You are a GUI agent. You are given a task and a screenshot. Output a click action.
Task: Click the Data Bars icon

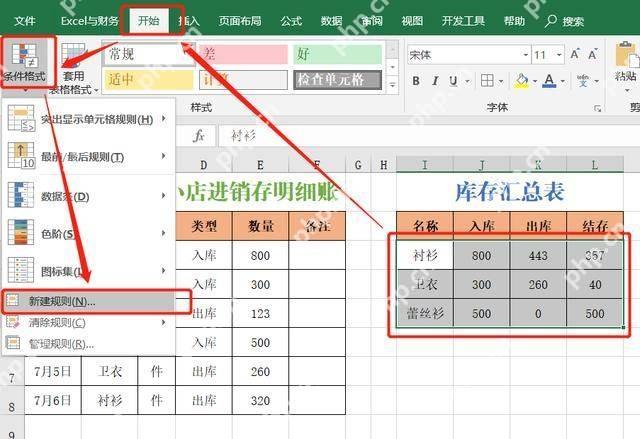(21, 195)
